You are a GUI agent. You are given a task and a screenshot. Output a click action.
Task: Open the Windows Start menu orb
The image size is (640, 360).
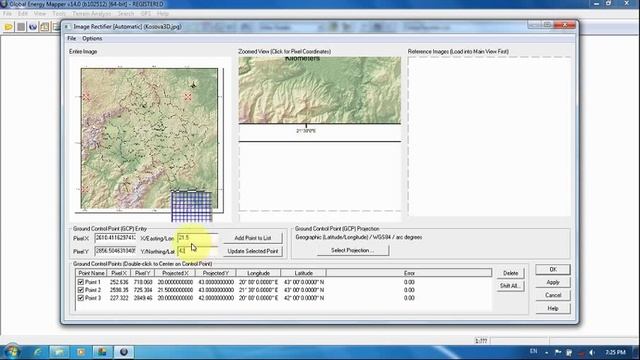[x=12, y=351]
